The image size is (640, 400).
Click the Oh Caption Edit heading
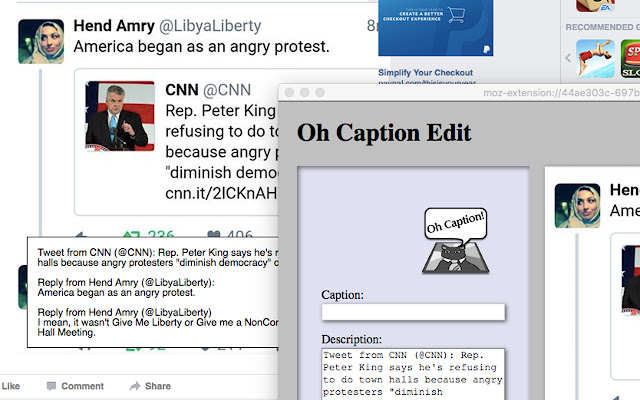[x=384, y=133]
